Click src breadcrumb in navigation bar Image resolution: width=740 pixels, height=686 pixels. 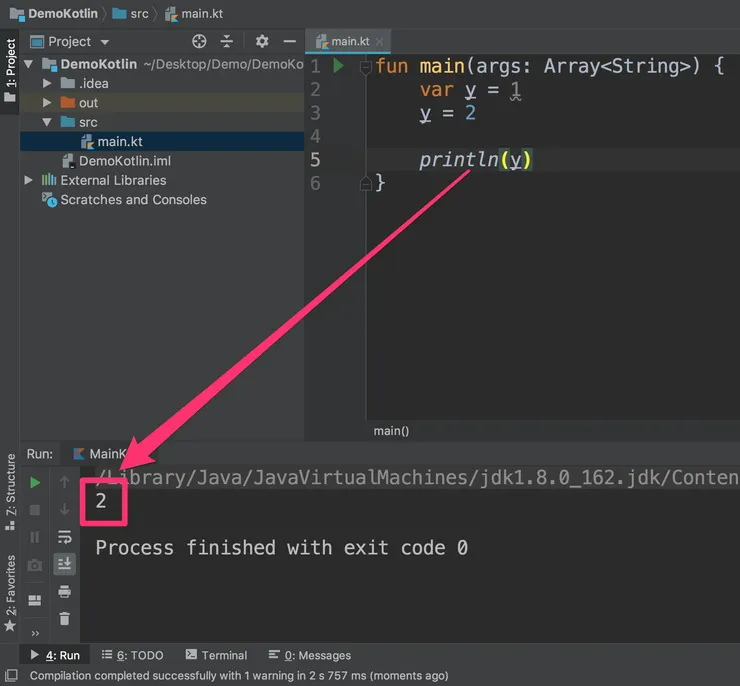tap(130, 14)
